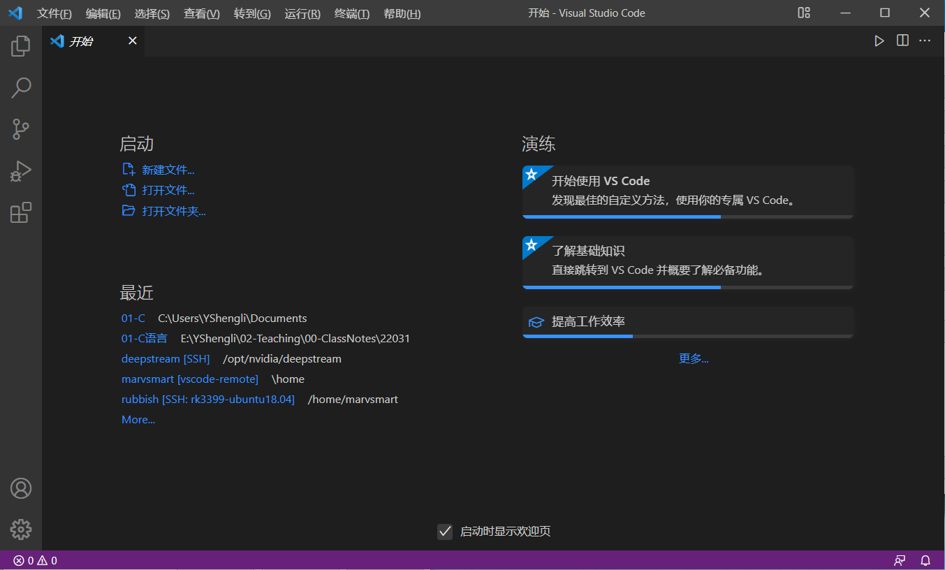Open the editor More Actions ellipsis

(x=925, y=40)
